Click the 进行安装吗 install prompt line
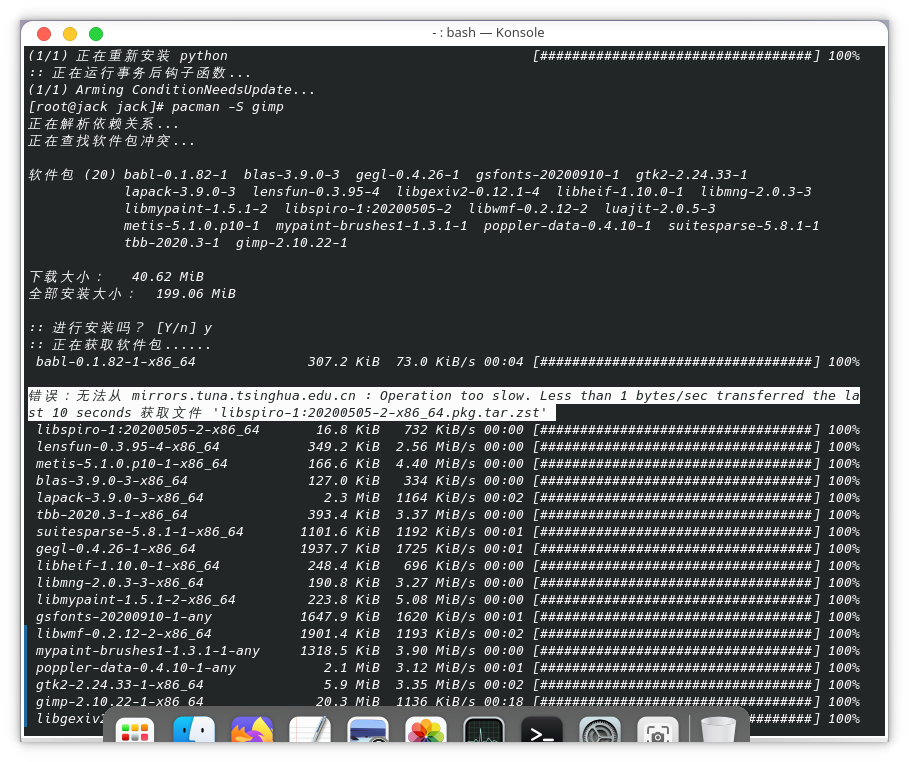909x762 pixels. (x=120, y=327)
